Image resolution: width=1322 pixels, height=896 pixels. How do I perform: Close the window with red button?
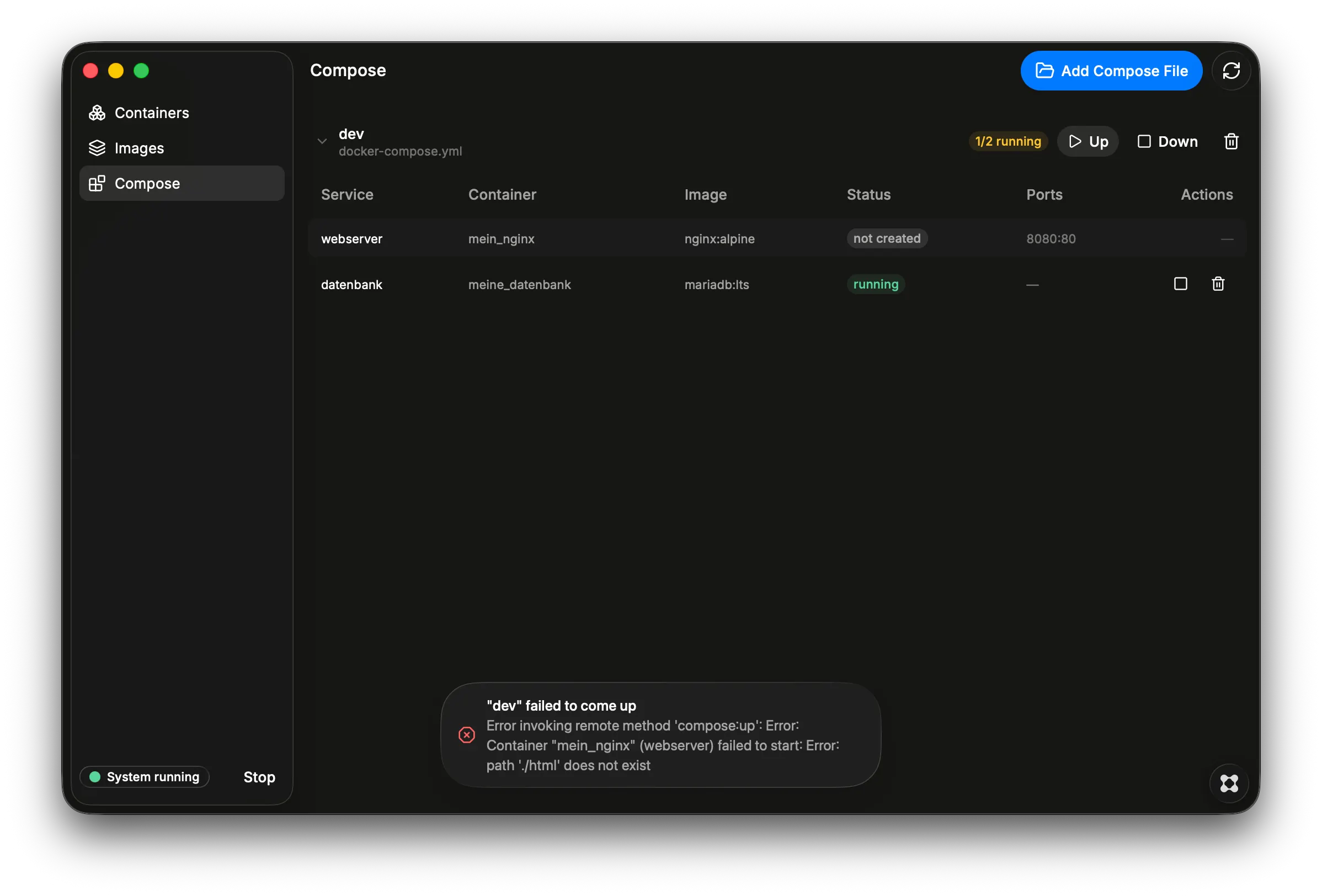(x=90, y=71)
